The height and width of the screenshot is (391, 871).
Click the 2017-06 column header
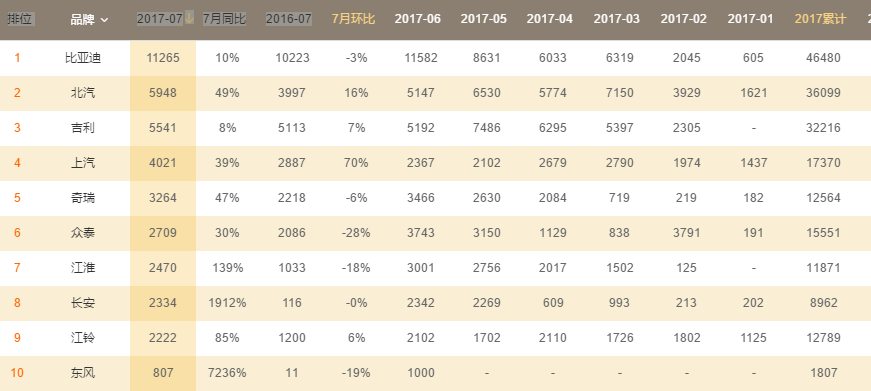point(418,19)
